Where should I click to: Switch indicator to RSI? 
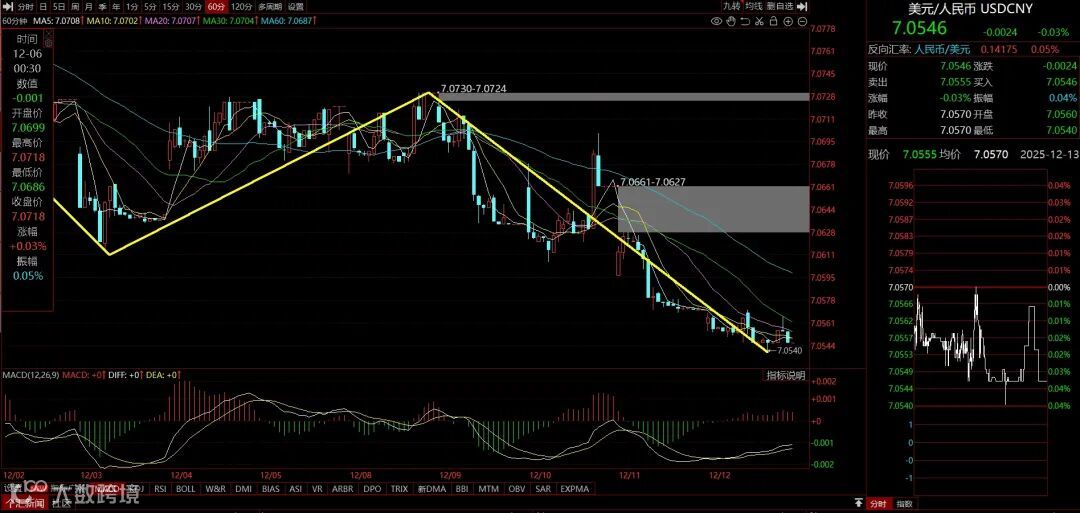coord(160,489)
